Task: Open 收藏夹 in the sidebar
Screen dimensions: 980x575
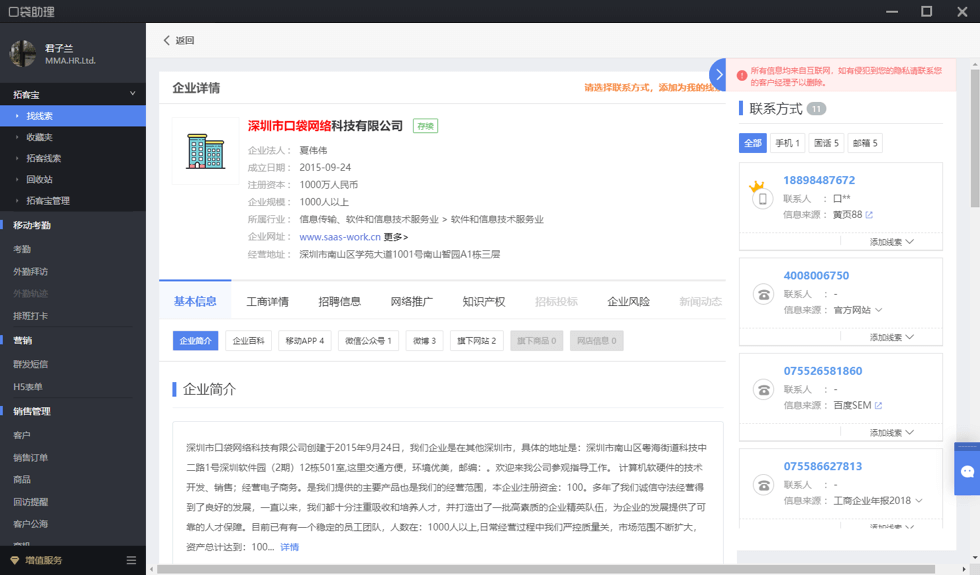Action: [40, 137]
